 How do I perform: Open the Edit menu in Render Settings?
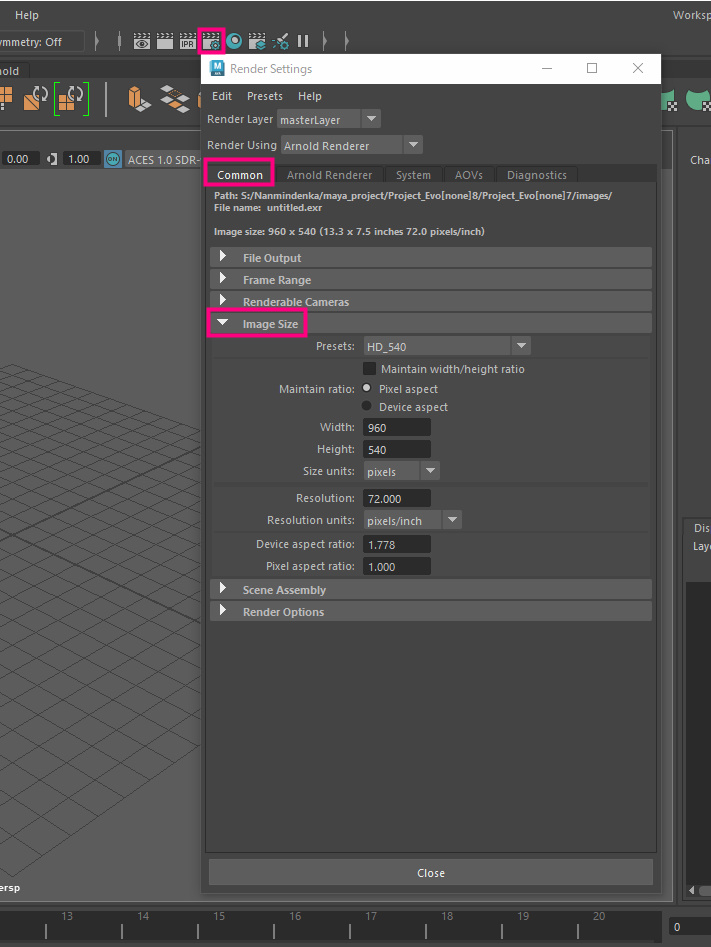coord(222,96)
